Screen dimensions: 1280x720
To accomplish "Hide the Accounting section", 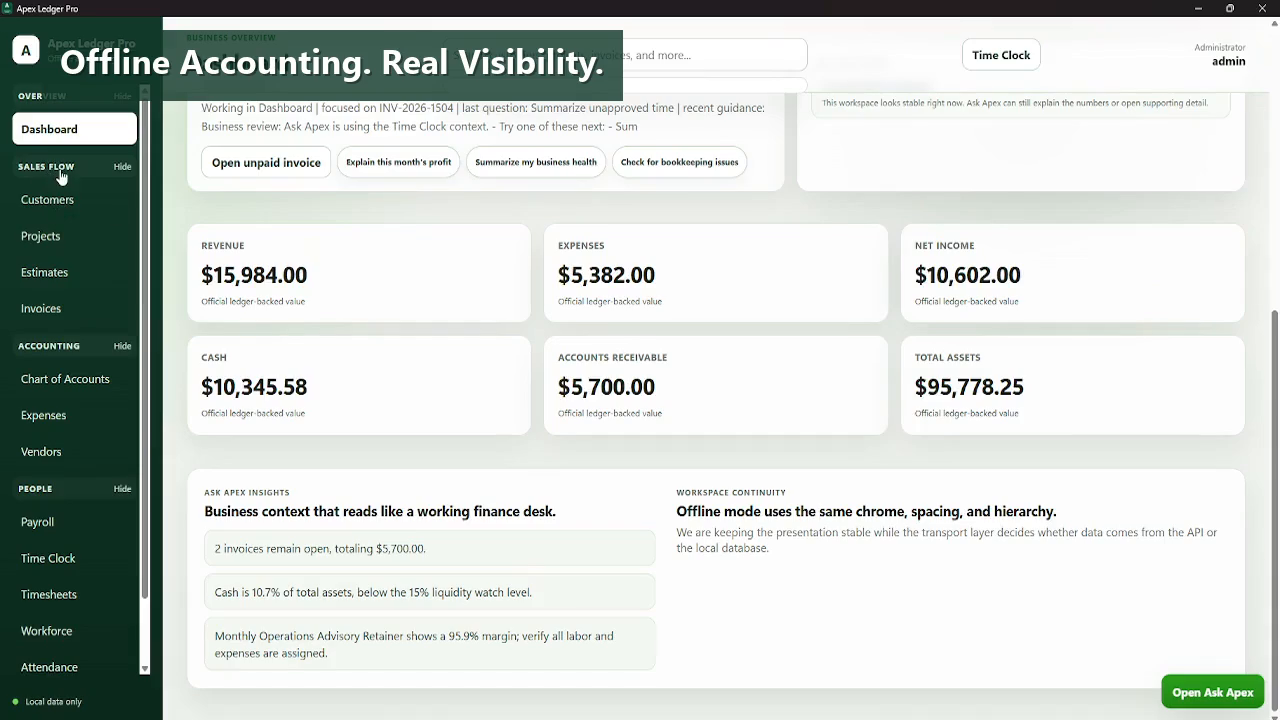I will tap(122, 346).
